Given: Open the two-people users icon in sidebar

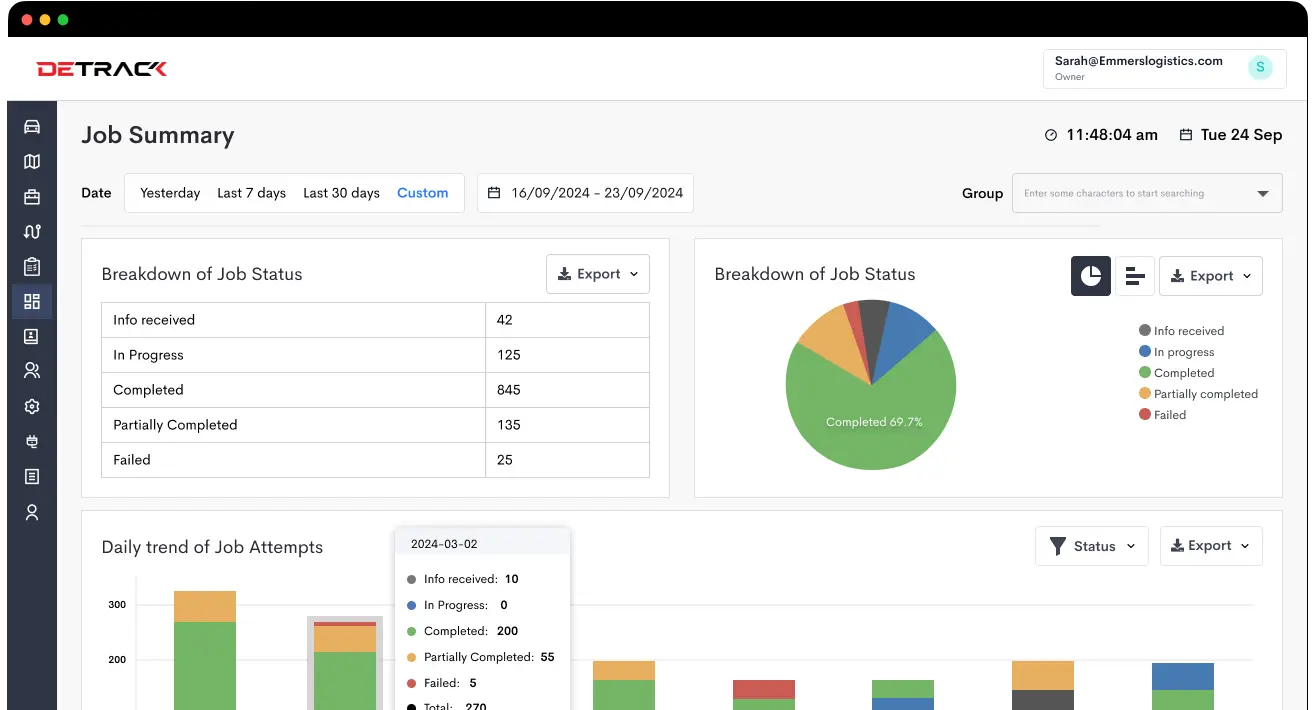Looking at the screenshot, I should 32,371.
